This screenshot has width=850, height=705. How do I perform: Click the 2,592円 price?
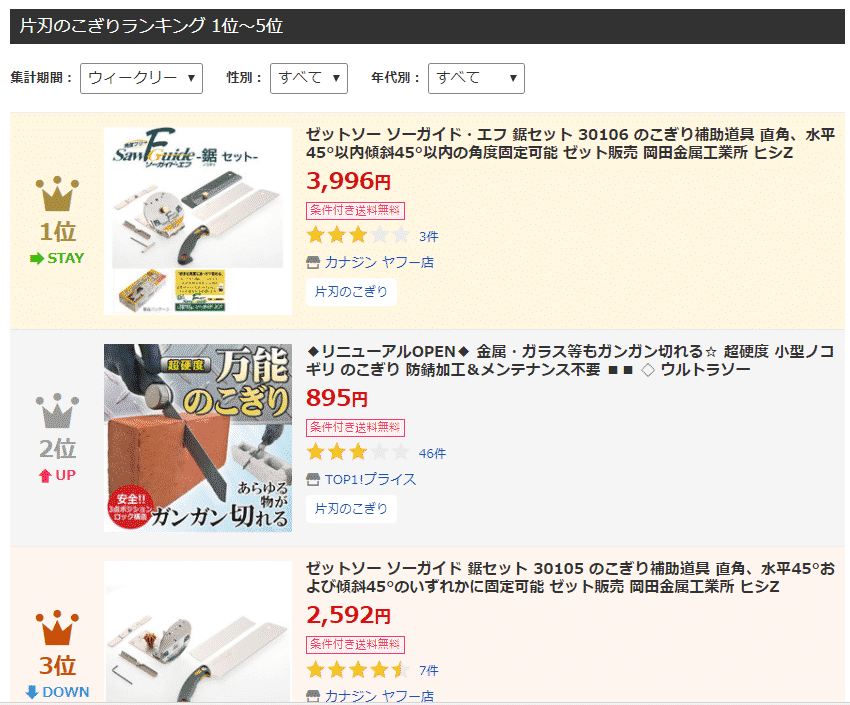349,615
